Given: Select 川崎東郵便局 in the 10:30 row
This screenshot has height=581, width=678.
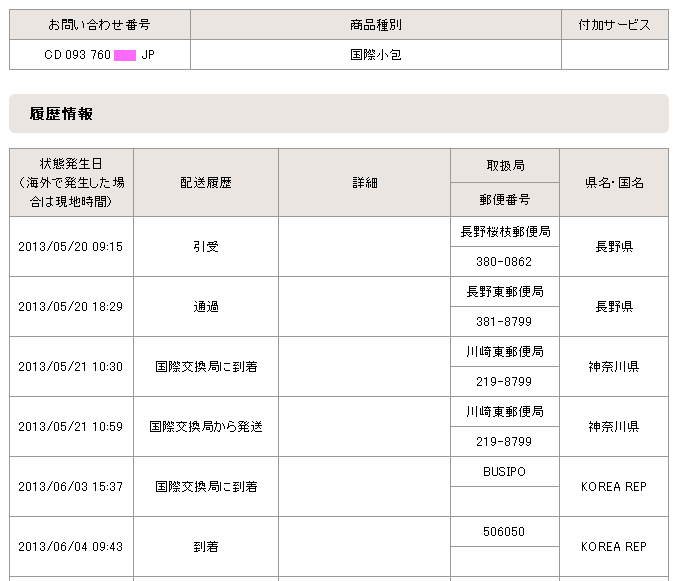Looking at the screenshot, I should [x=505, y=352].
